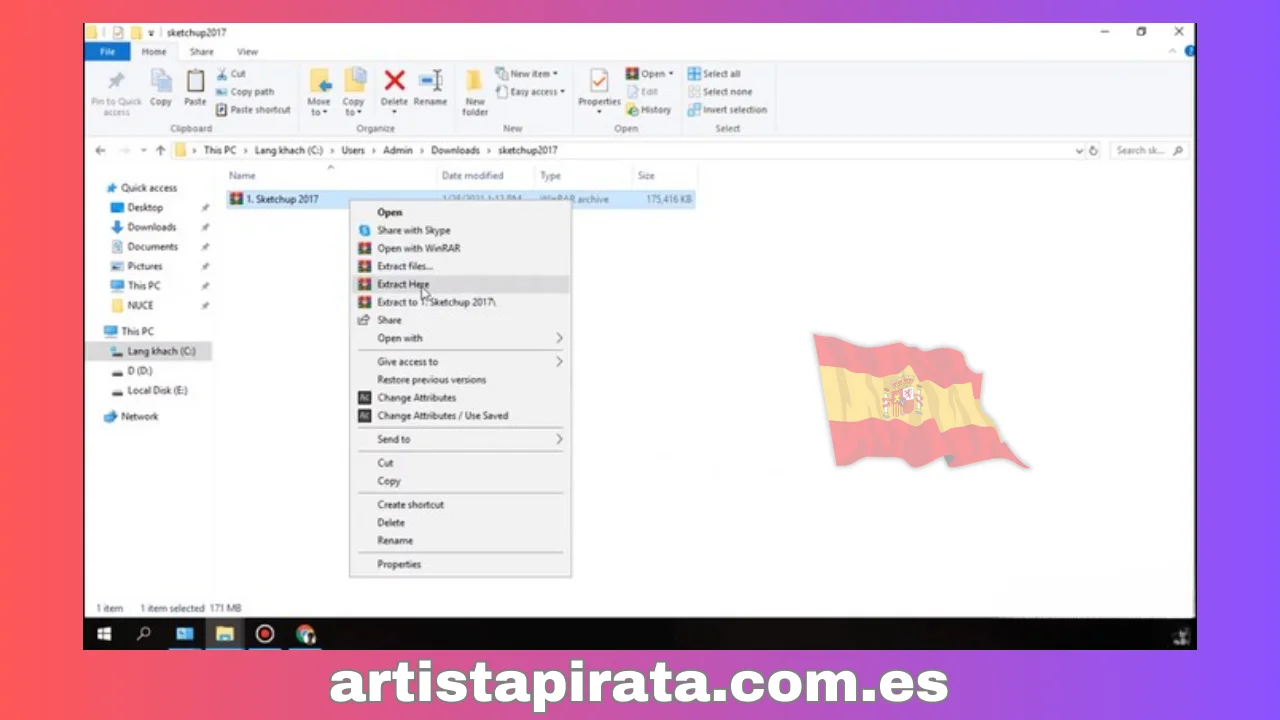The height and width of the screenshot is (720, 1280).
Task: Click the Search sketchup2017 field
Action: [1147, 151]
